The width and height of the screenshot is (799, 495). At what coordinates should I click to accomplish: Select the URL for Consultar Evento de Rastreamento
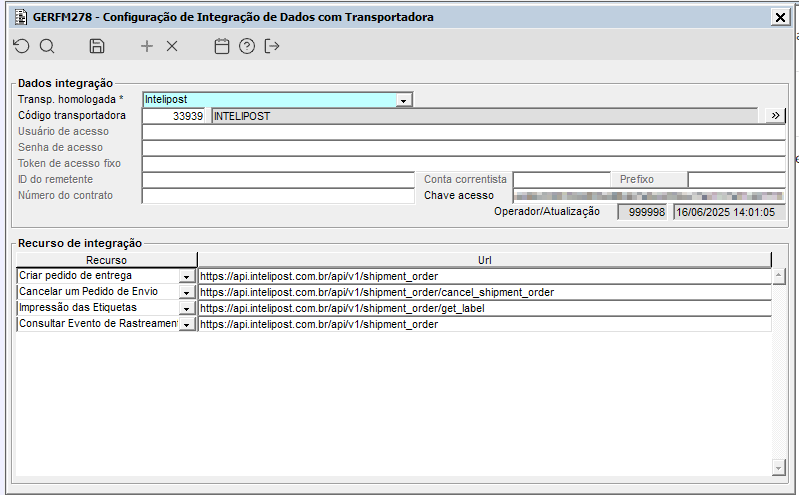point(485,324)
